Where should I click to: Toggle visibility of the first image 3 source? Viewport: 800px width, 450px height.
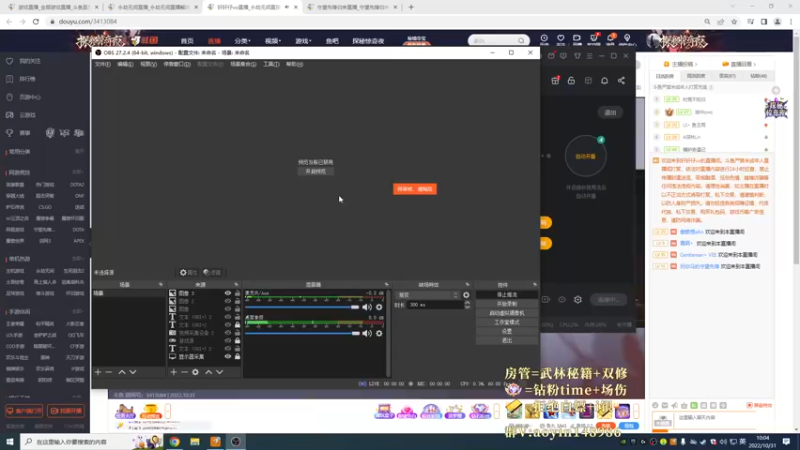point(228,293)
